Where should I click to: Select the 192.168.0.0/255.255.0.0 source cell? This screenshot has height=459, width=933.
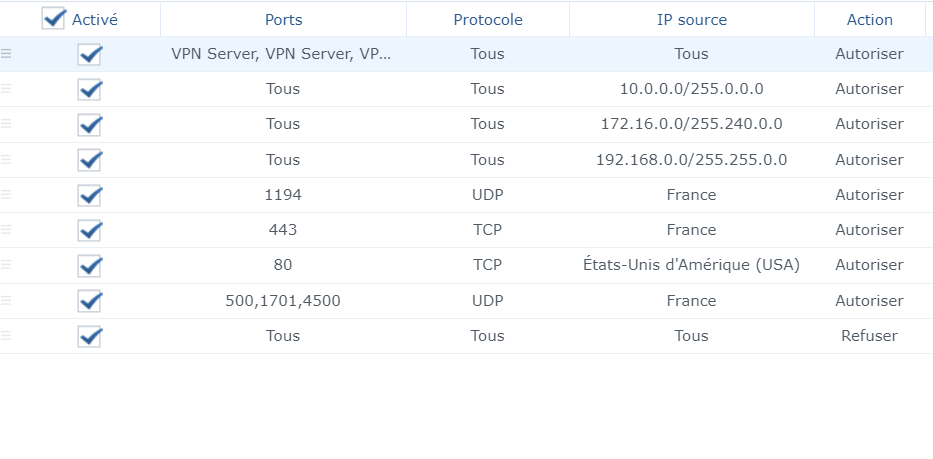coord(691,160)
